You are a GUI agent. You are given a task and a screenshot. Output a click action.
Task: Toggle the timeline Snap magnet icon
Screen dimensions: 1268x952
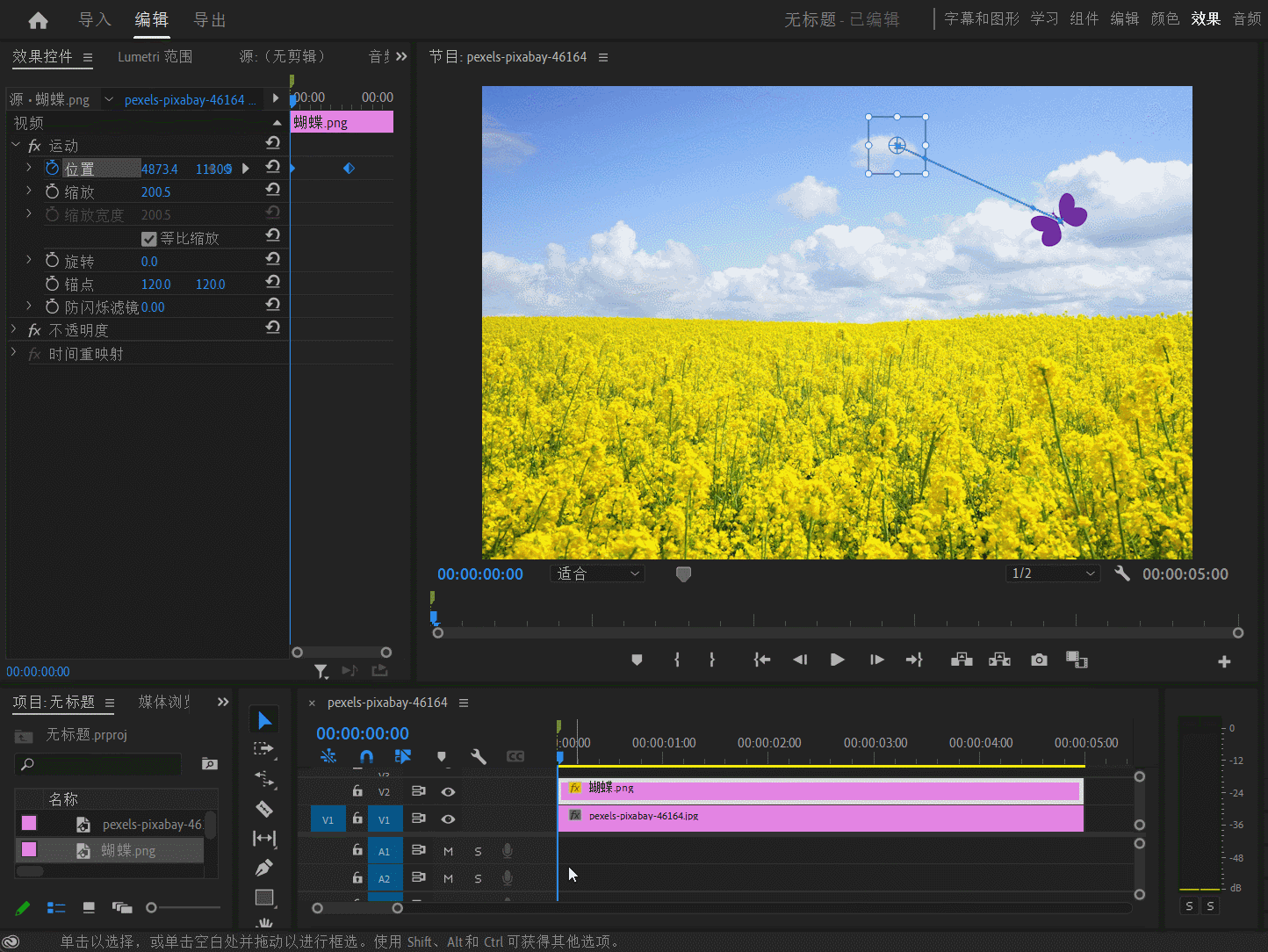366,756
